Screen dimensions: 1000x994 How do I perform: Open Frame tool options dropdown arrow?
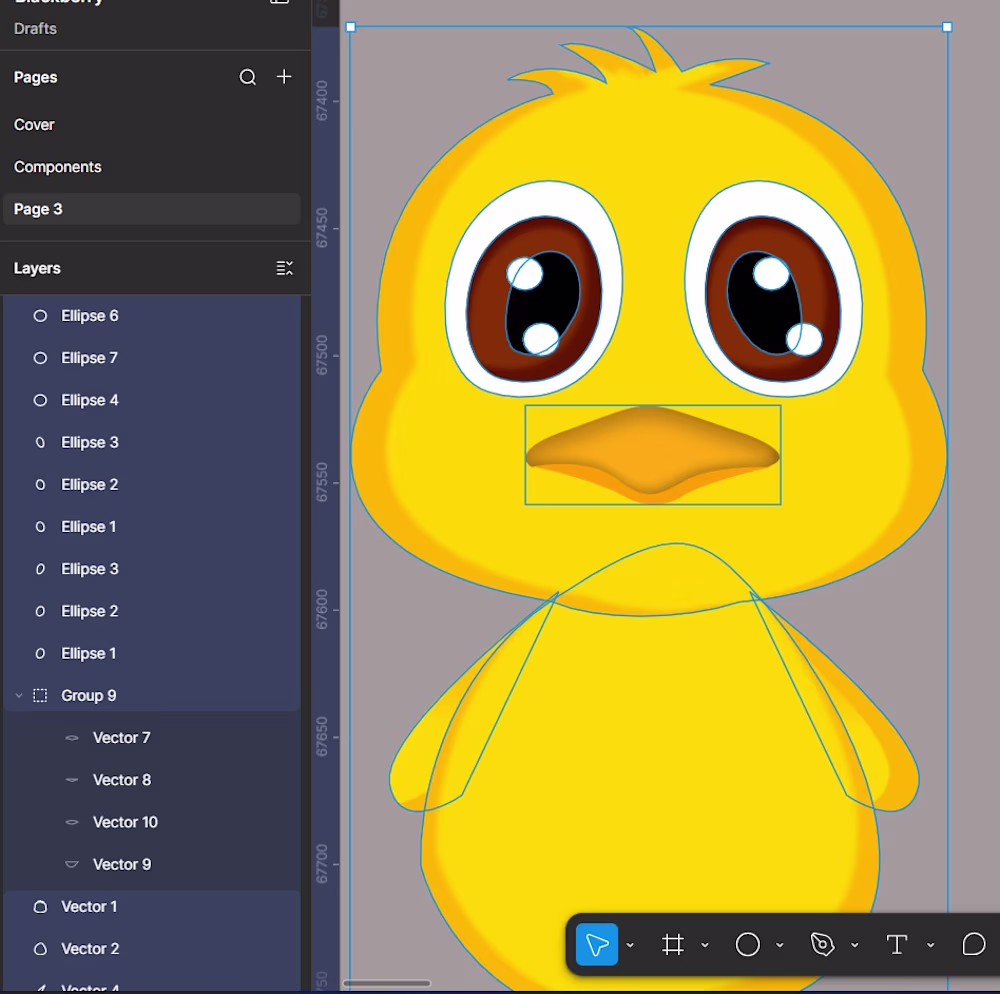[x=705, y=945]
